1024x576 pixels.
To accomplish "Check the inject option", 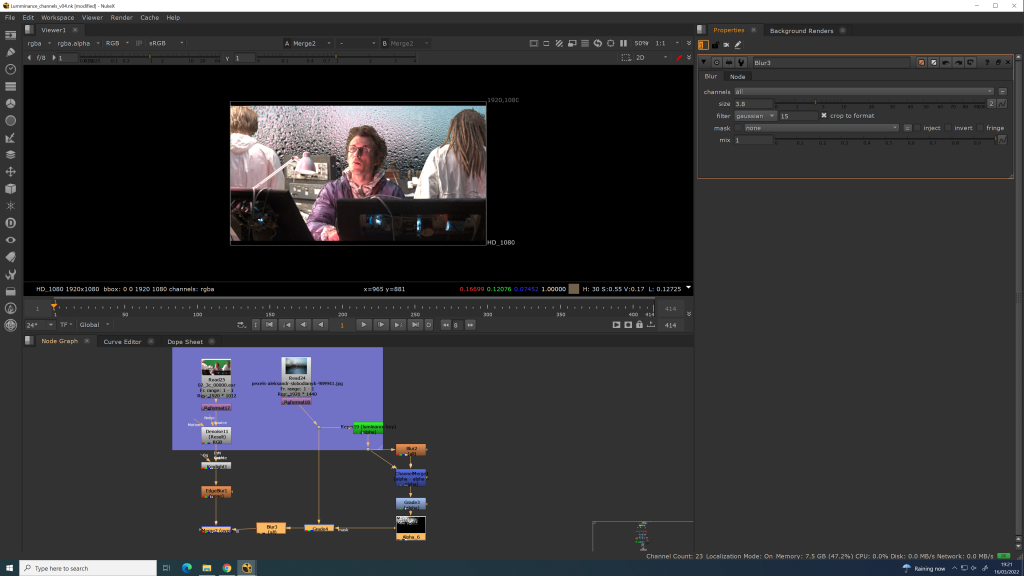I will [x=918, y=128].
